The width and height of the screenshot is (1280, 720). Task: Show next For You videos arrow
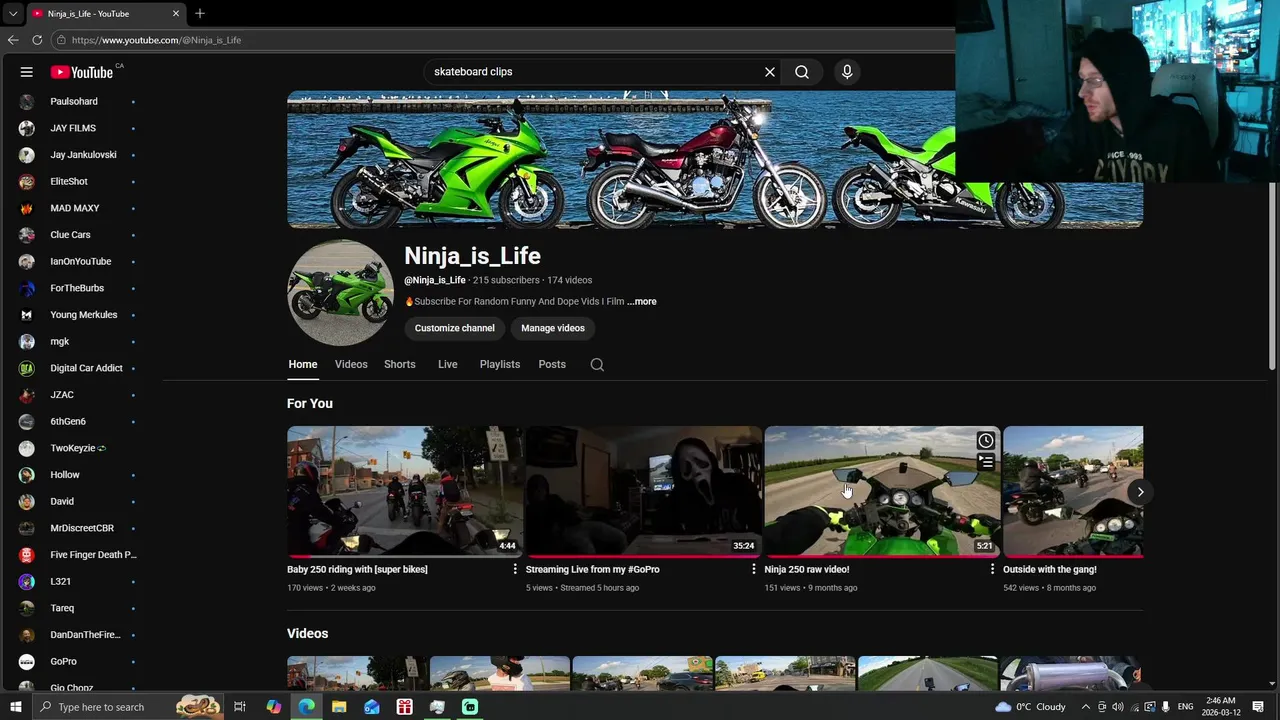(1140, 492)
